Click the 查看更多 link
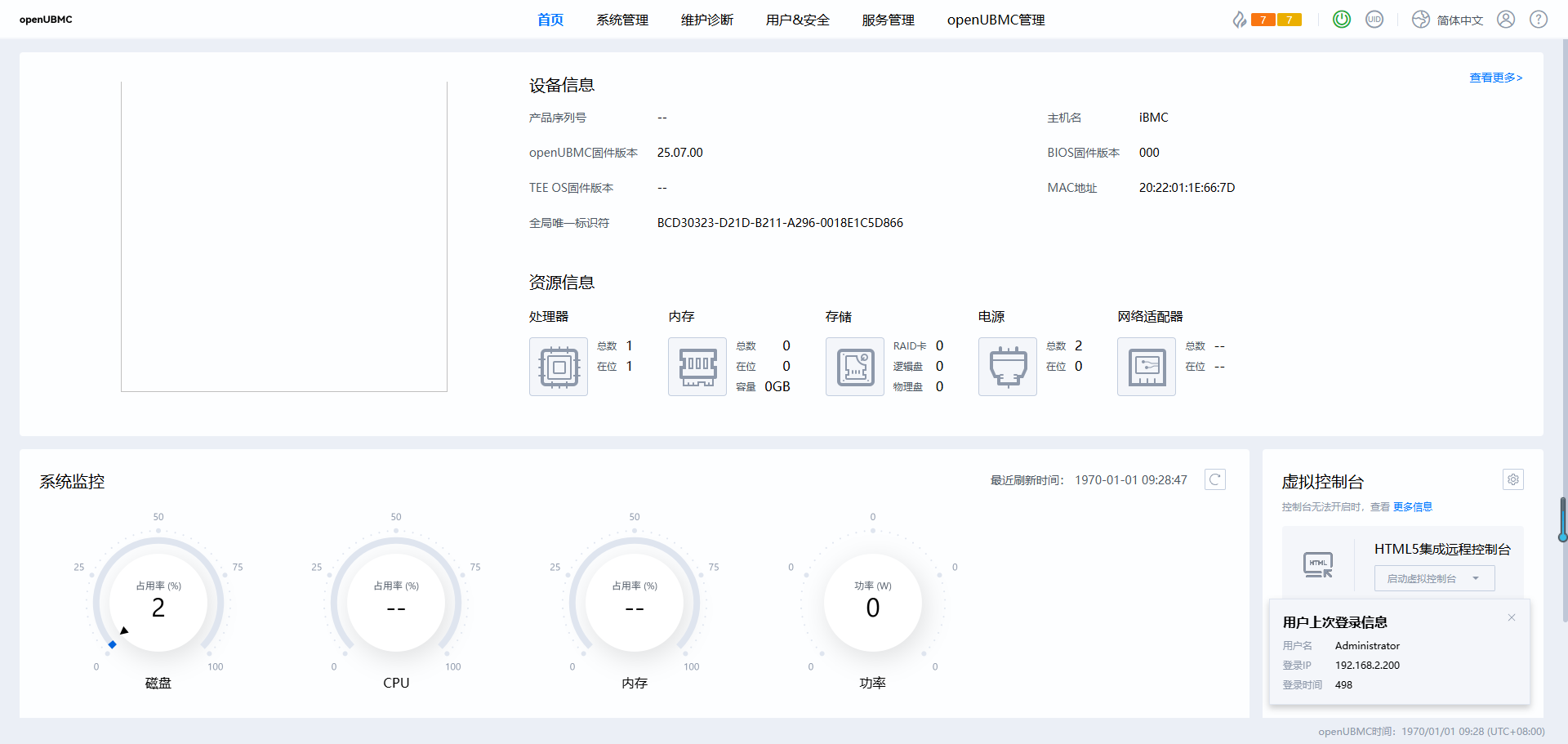The width and height of the screenshot is (1568, 744). (x=1495, y=78)
